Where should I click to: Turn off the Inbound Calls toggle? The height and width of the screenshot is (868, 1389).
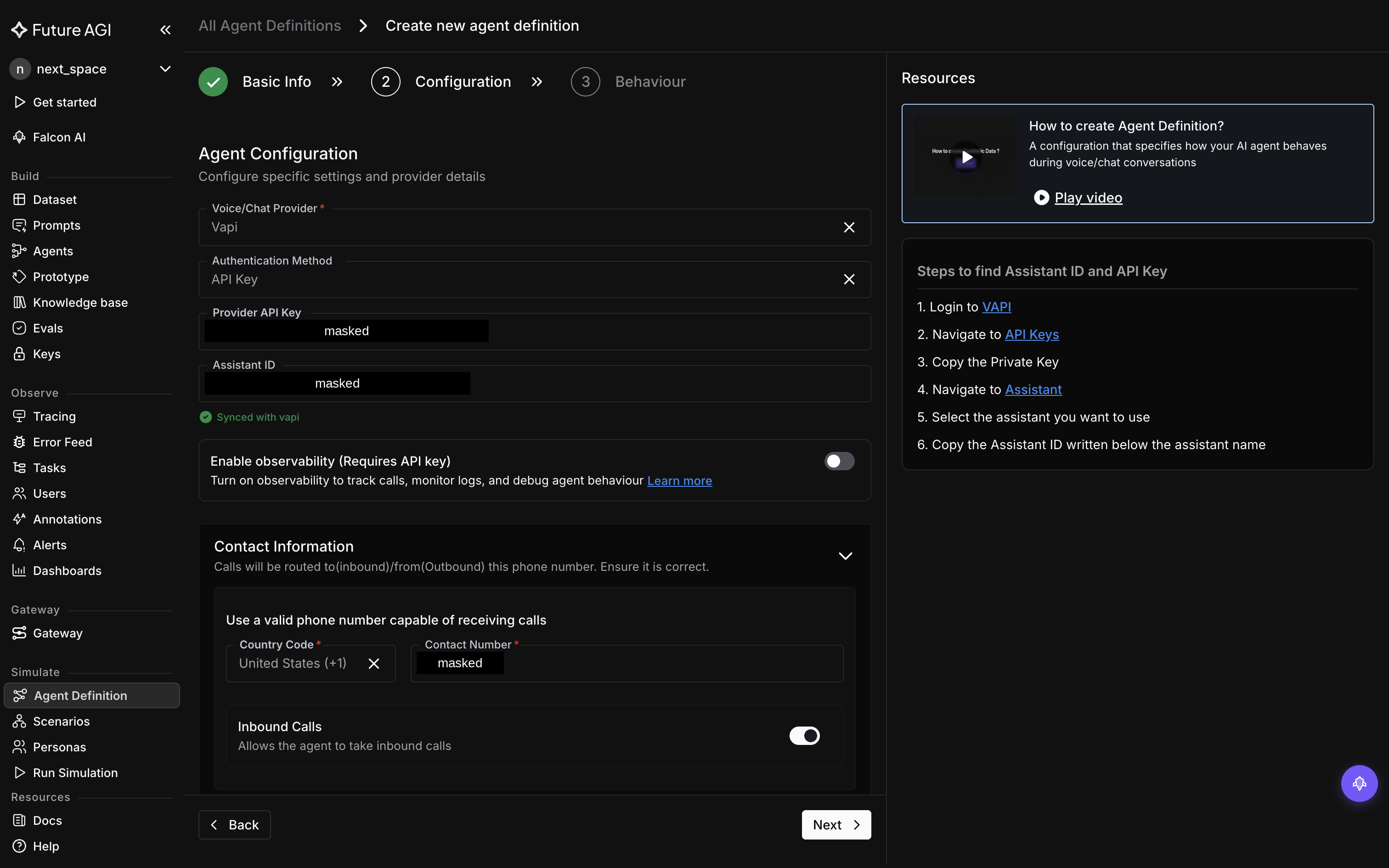[x=804, y=735]
